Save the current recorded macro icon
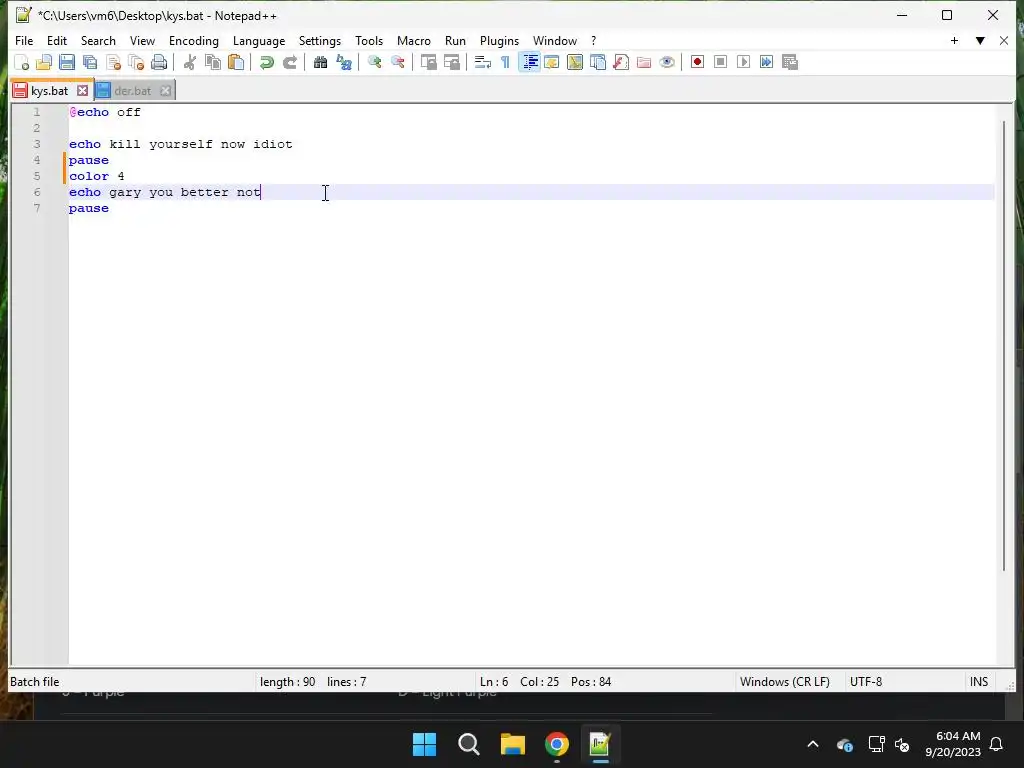This screenshot has height=768, width=1024. tap(790, 62)
